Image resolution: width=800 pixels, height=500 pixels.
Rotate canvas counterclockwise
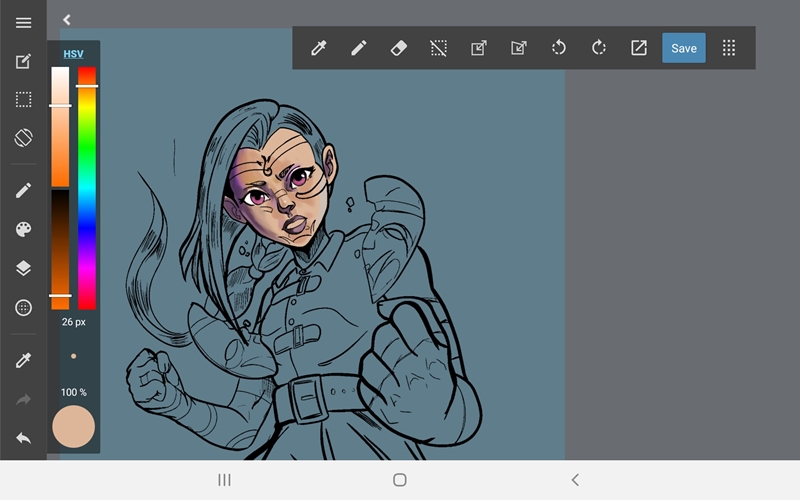click(x=559, y=48)
